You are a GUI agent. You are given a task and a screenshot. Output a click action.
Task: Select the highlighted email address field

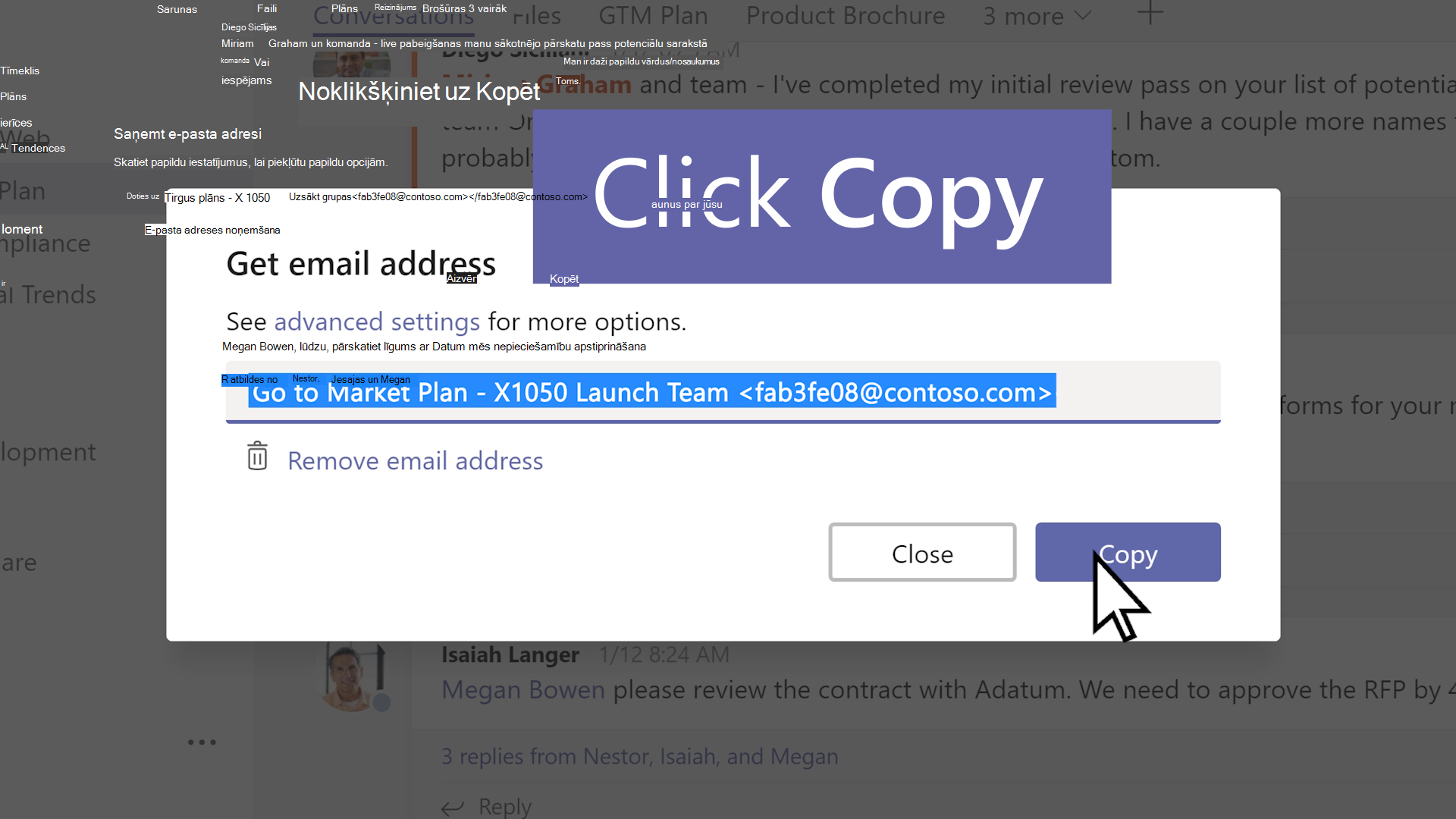723,391
